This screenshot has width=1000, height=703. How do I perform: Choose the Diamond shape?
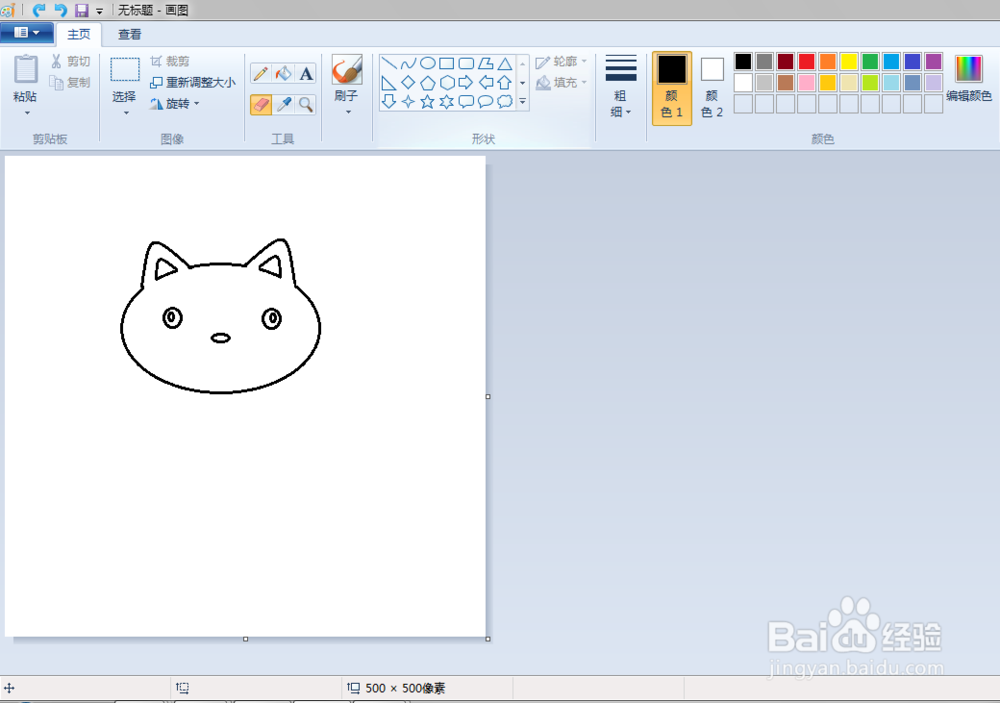[408, 82]
